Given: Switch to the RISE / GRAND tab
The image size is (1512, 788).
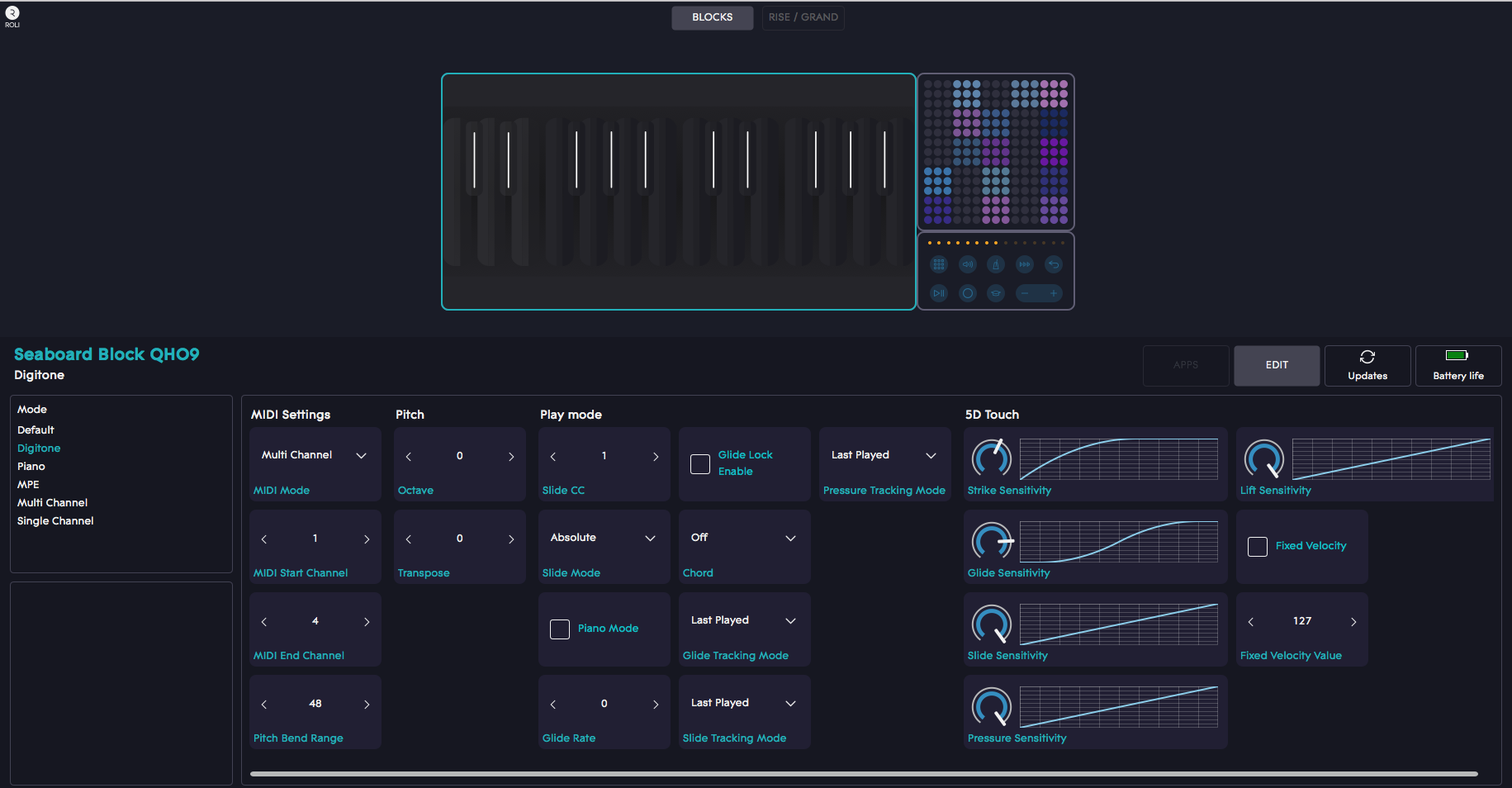Looking at the screenshot, I should 803,17.
